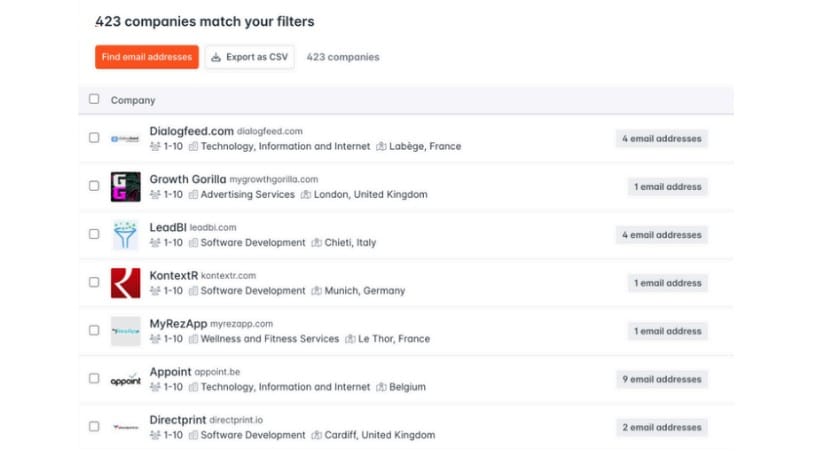Viewport: 833px width, 458px height.
Task: Open the LeadBI company name
Action: pyautogui.click(x=168, y=227)
